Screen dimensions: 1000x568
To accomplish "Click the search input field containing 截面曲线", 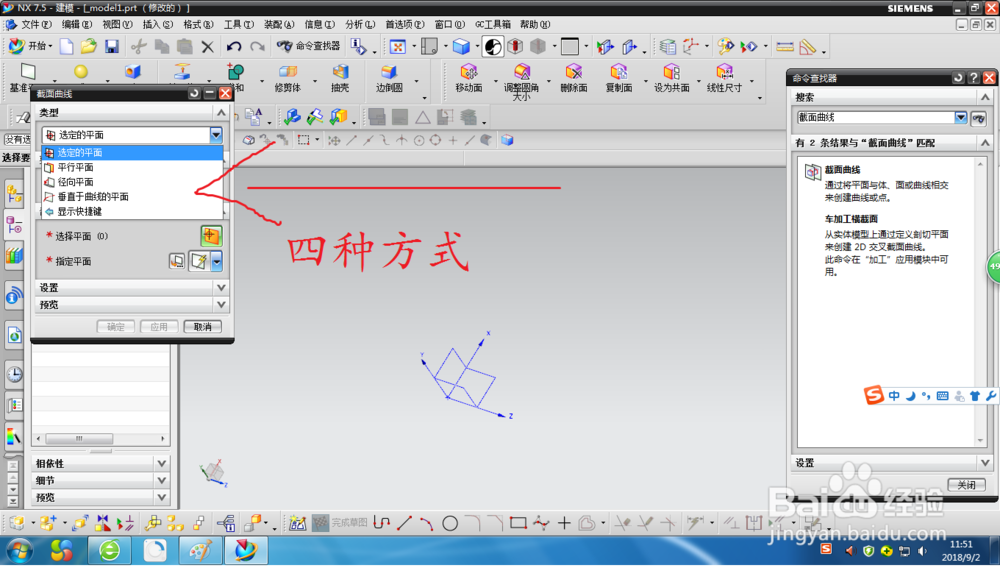I will tap(876, 117).
